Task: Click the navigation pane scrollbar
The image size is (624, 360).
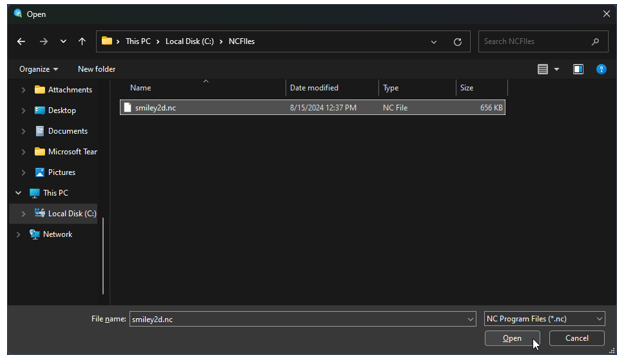Action: [x=103, y=256]
